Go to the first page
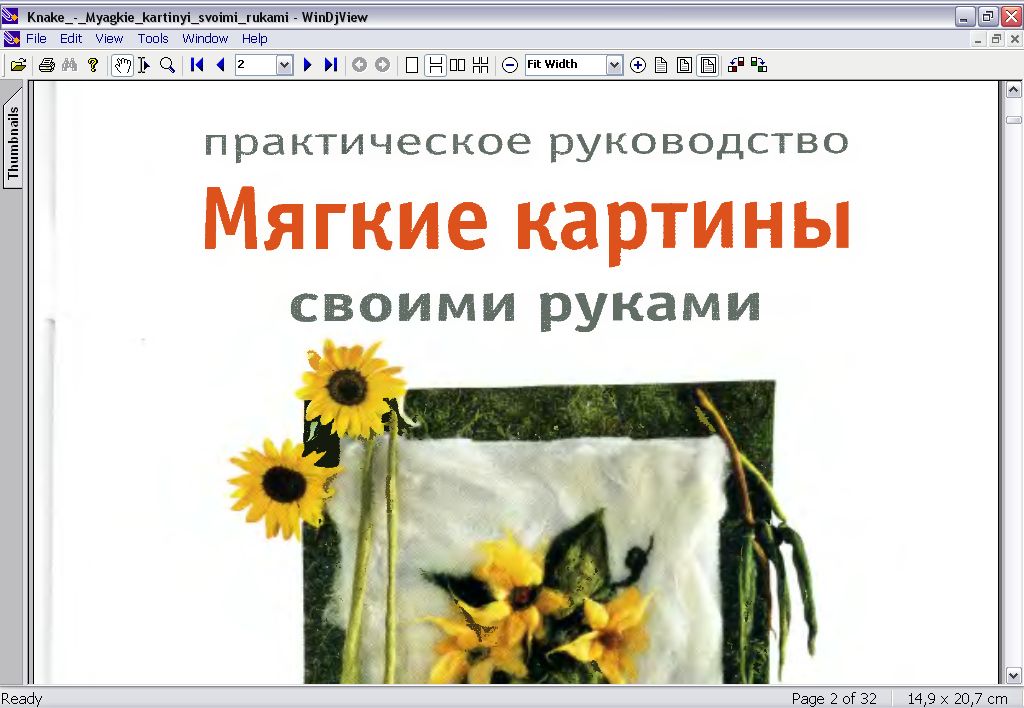The height and width of the screenshot is (708, 1024). point(197,65)
